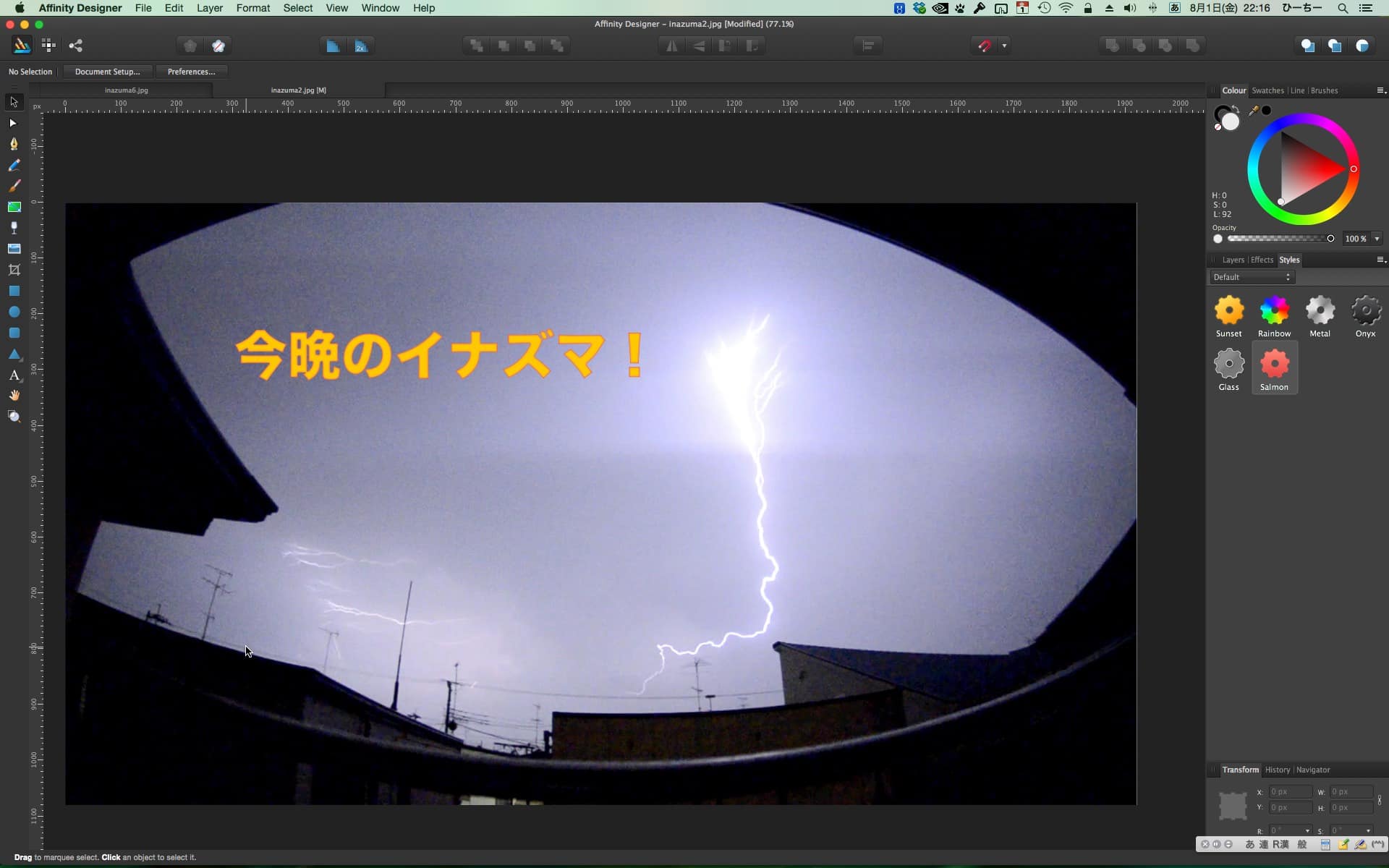This screenshot has height=868, width=1389.
Task: Click the Opacity slider track
Action: tap(1277, 239)
